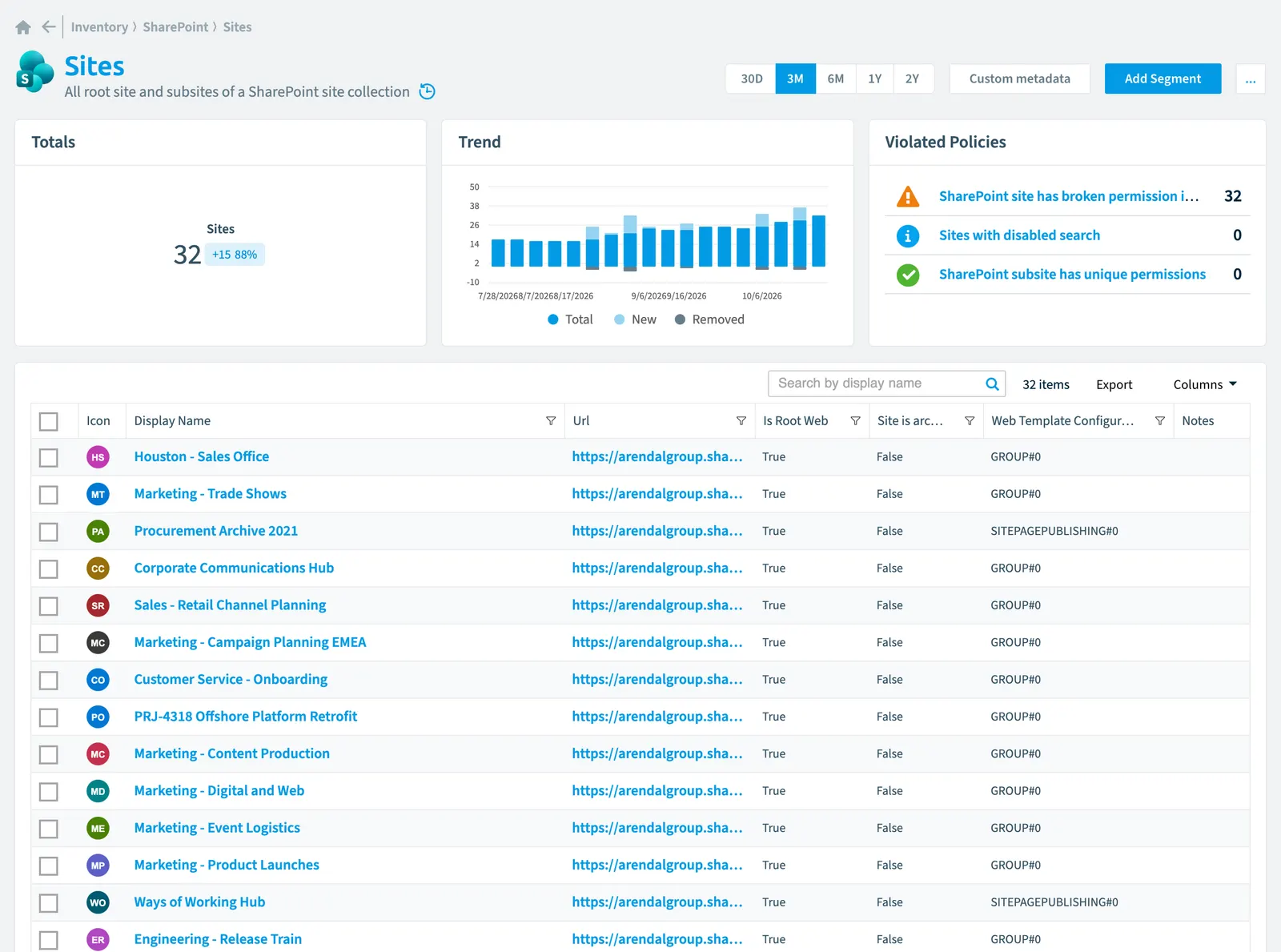
Task: Open the Site is archived filter icon
Action: (x=970, y=421)
